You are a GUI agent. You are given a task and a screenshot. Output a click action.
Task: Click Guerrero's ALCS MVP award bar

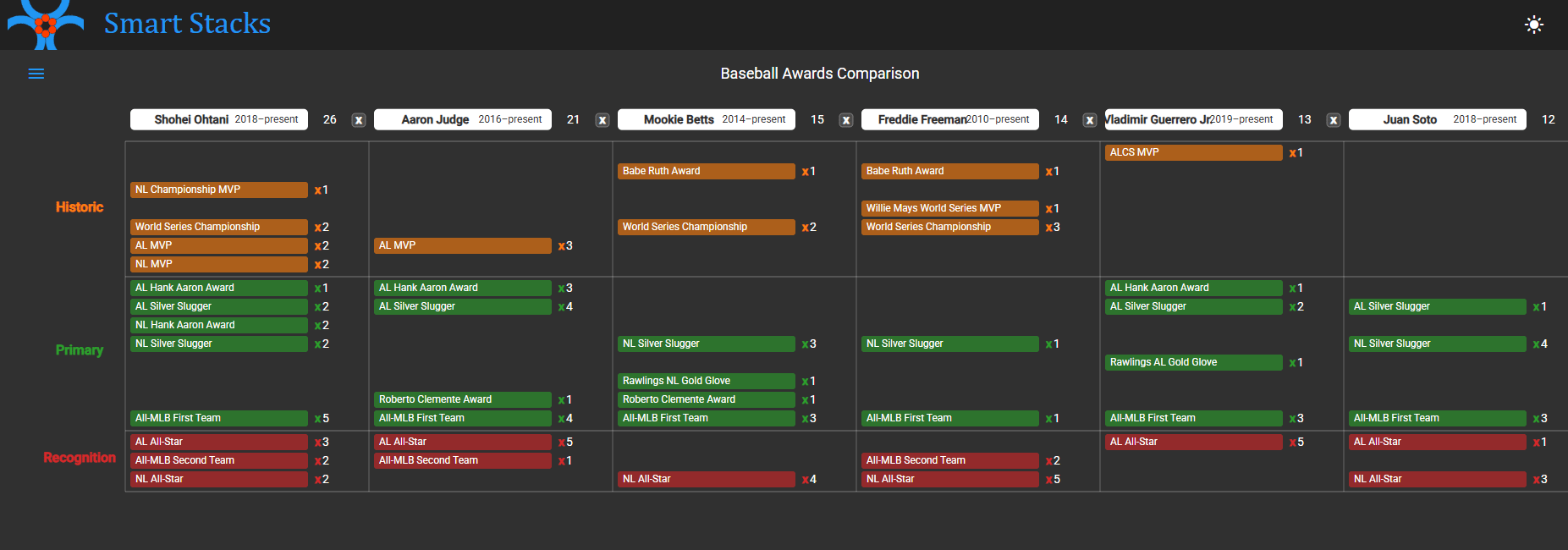[1193, 152]
